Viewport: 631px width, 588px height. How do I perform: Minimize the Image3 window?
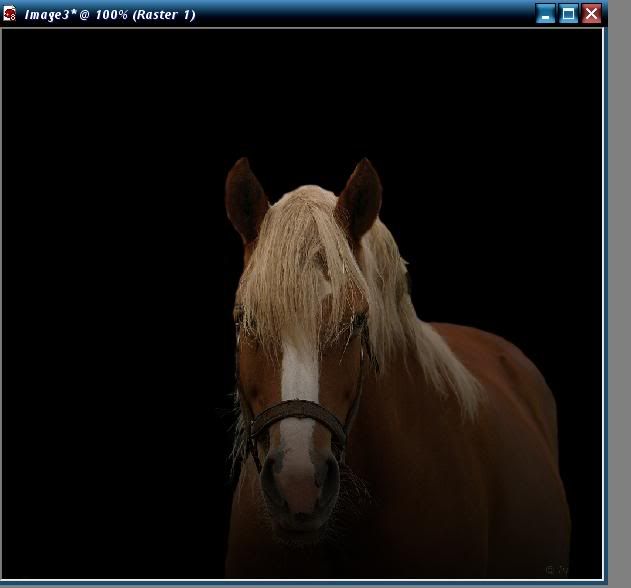click(x=545, y=14)
